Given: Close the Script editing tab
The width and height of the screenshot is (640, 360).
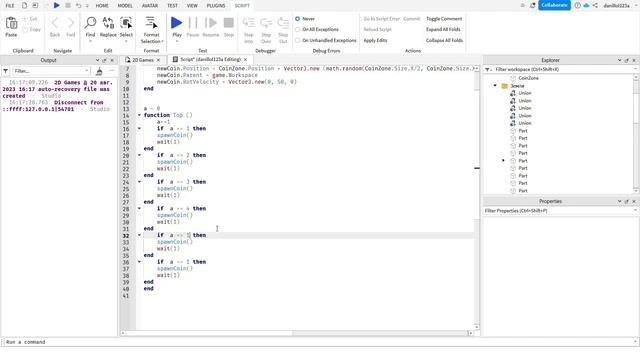Looking at the screenshot, I should (245, 60).
